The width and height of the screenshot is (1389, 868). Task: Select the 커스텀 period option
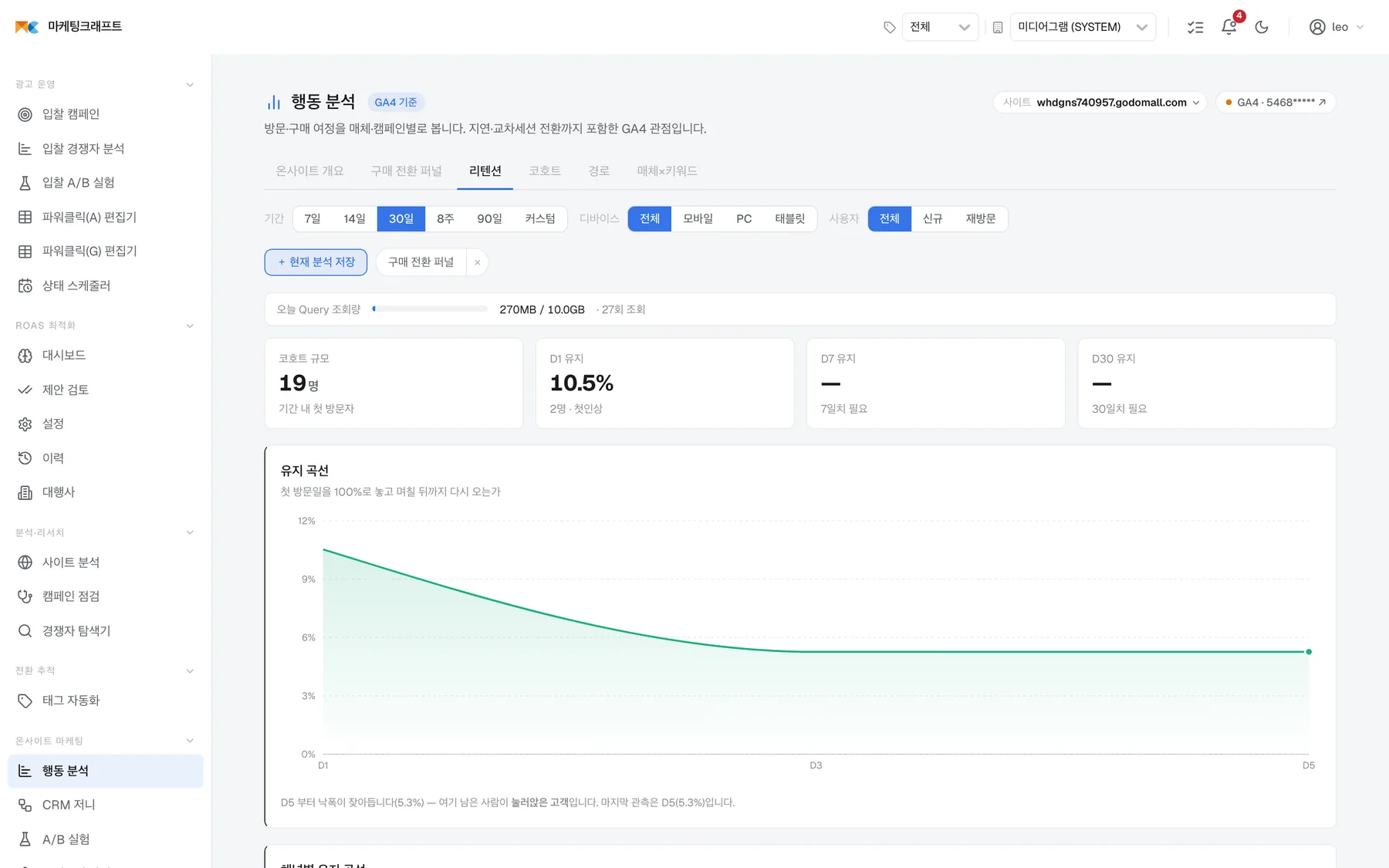pyautogui.click(x=540, y=219)
